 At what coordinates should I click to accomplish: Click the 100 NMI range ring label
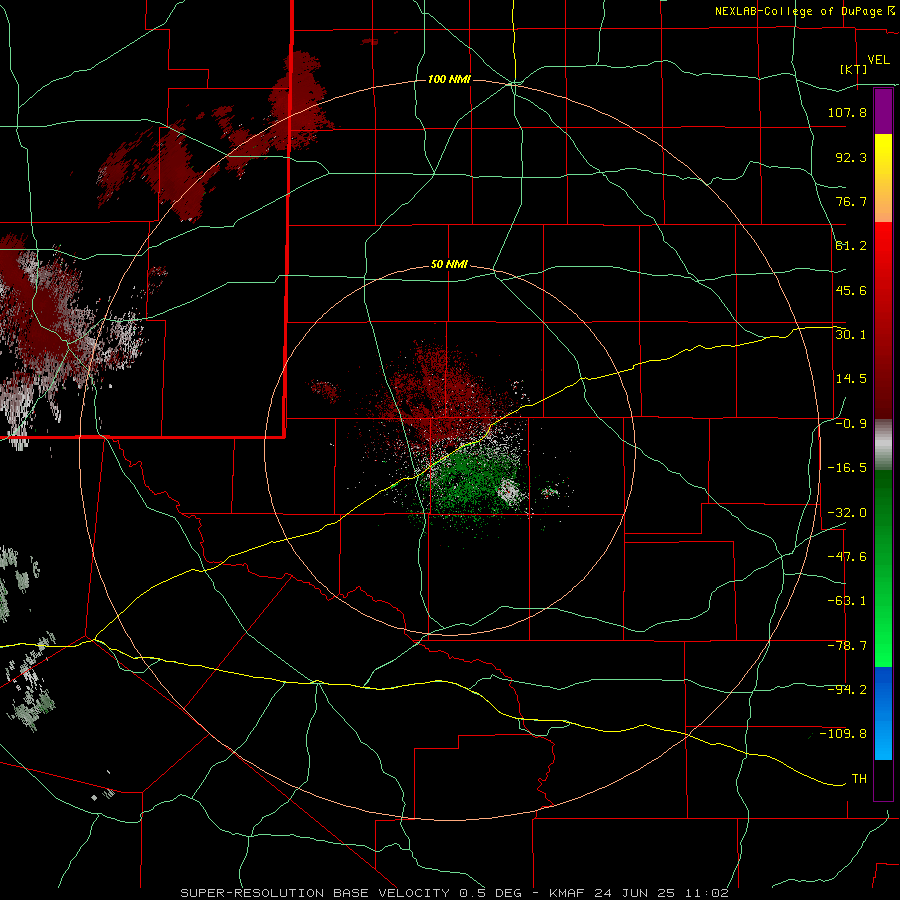point(449,79)
